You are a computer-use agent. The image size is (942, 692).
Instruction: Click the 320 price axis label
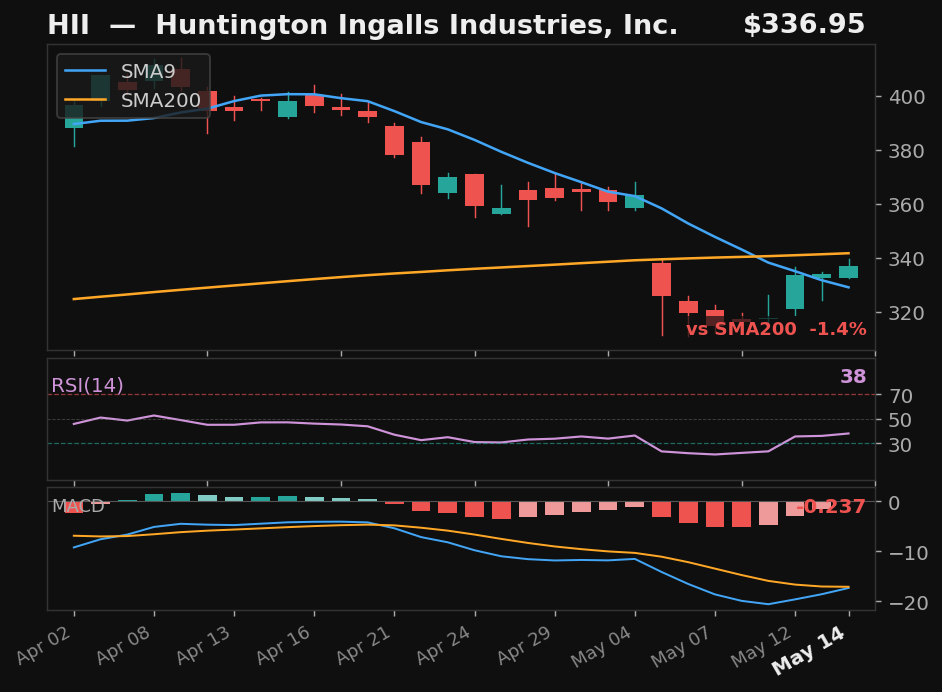coord(907,313)
